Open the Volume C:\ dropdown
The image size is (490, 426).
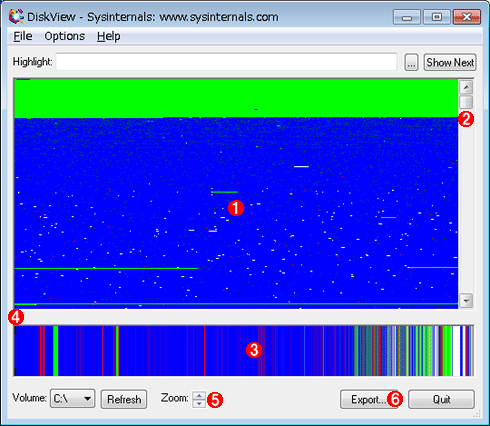tap(72, 398)
